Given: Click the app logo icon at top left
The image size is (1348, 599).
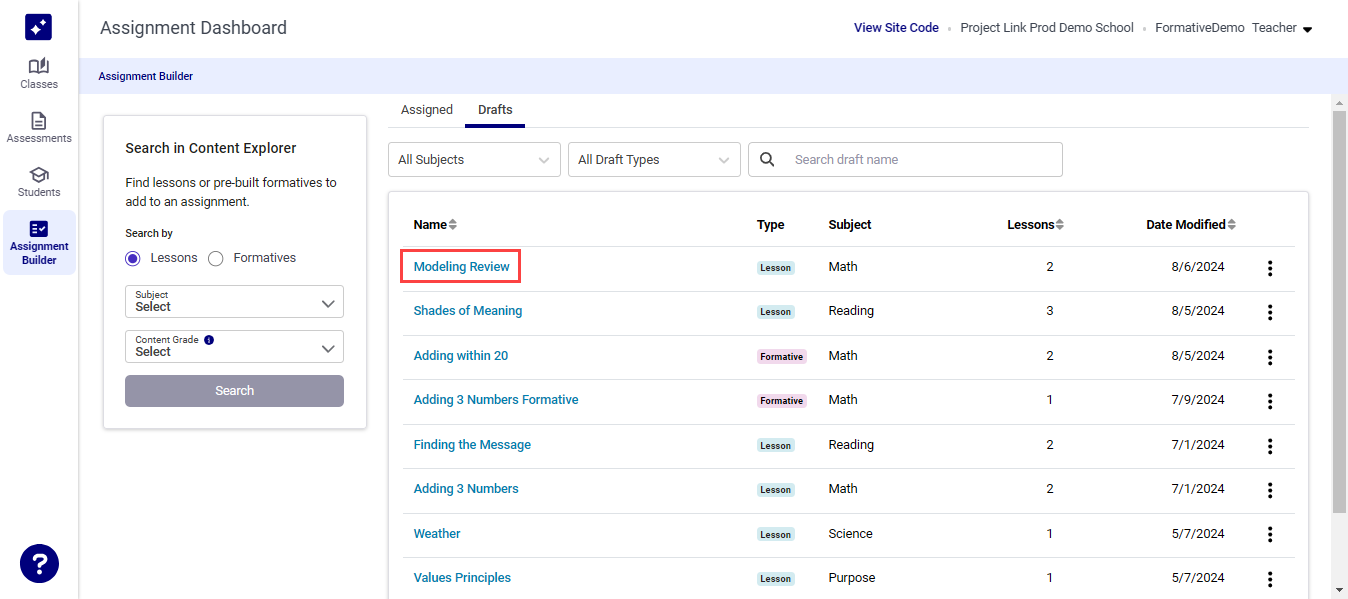Looking at the screenshot, I should (x=38, y=26).
